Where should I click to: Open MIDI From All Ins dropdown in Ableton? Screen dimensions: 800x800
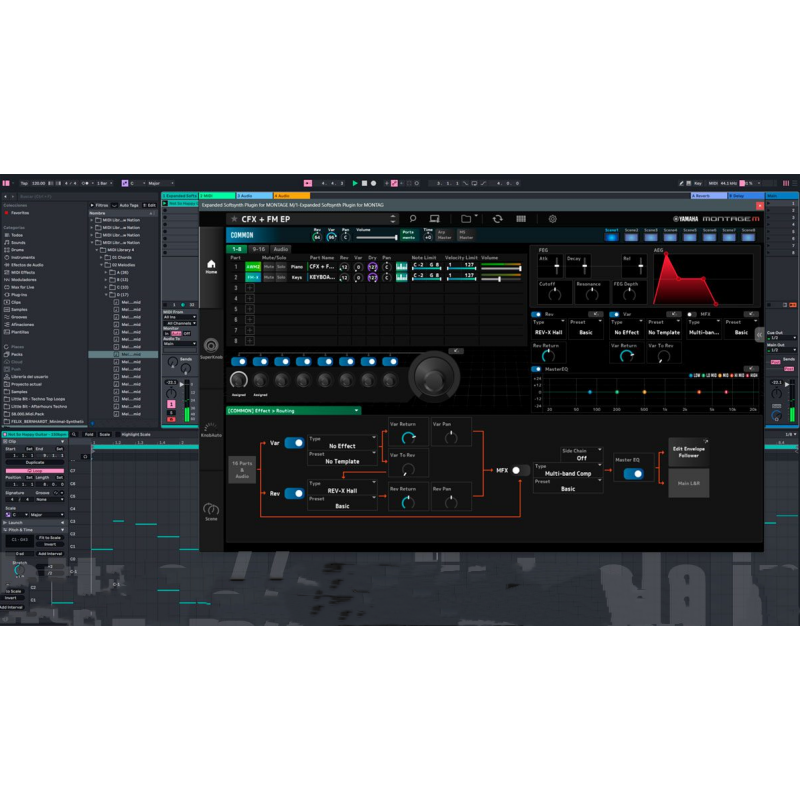tap(180, 317)
